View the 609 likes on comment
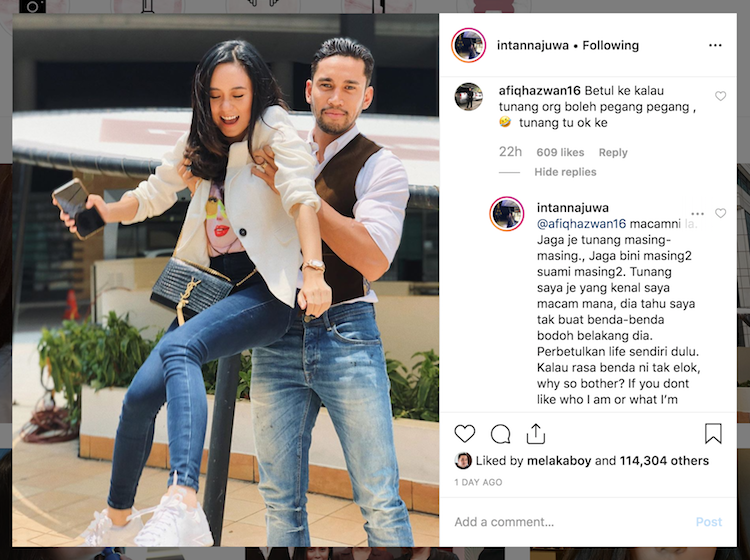Viewport: 750px width, 560px height. pos(560,153)
